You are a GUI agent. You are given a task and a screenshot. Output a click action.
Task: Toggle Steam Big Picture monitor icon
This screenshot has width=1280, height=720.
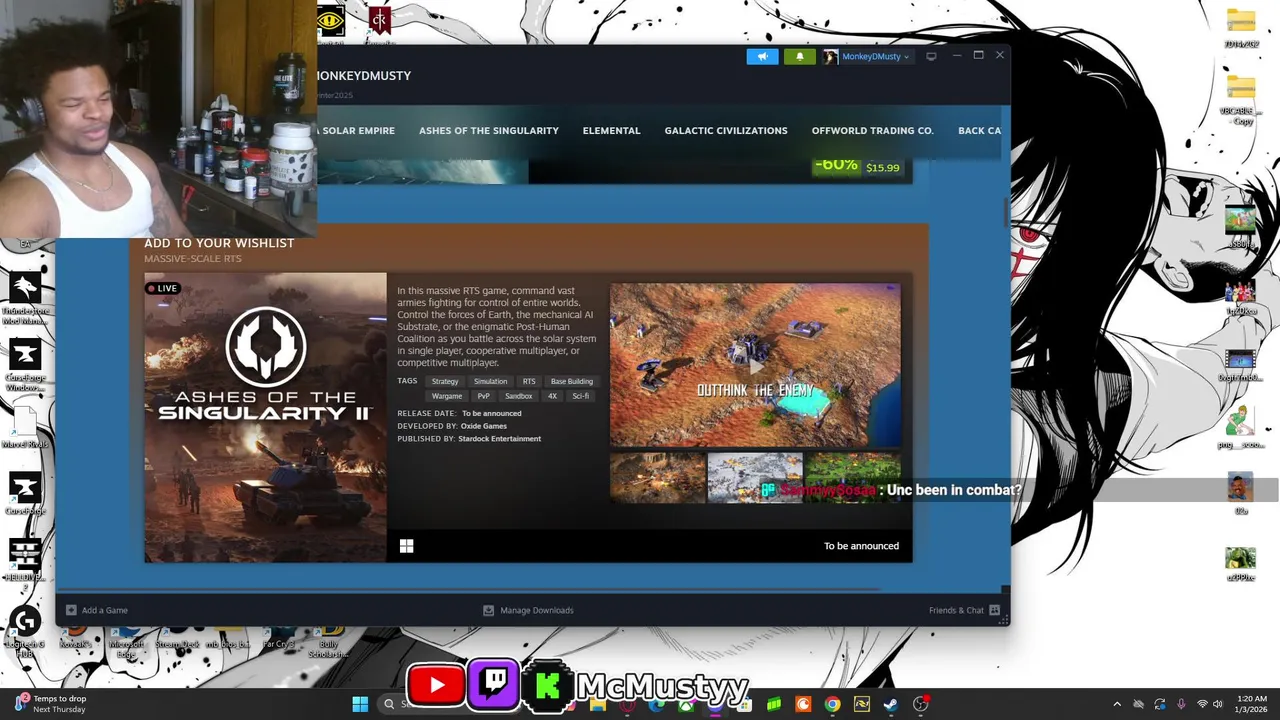pos(931,56)
